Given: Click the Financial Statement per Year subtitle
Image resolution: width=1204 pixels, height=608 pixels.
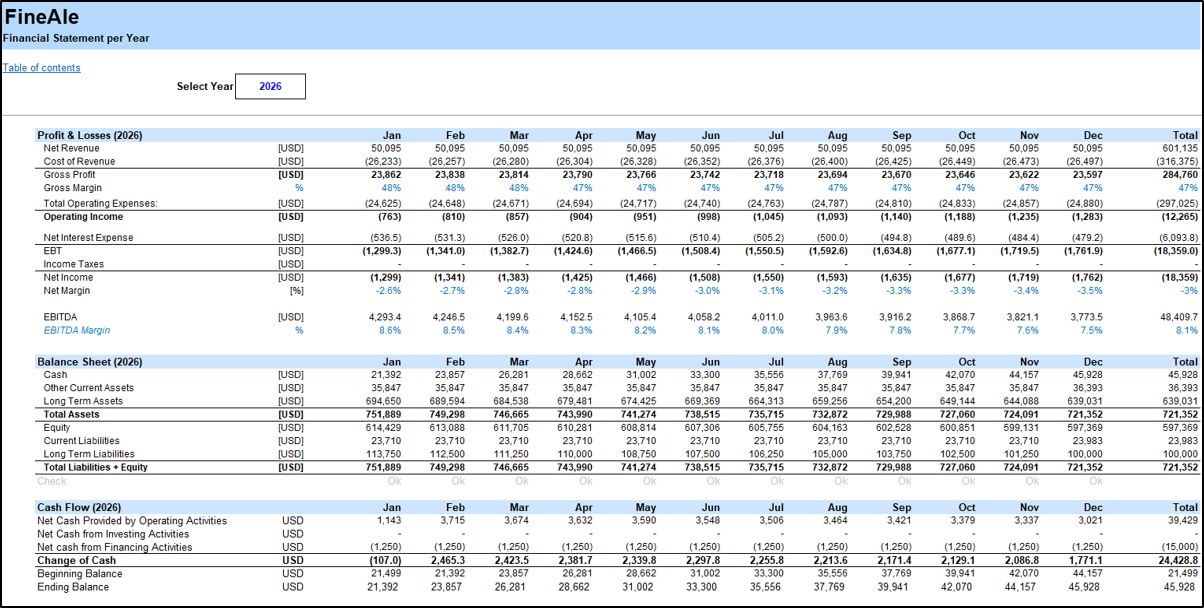Looking at the screenshot, I should click(76, 39).
